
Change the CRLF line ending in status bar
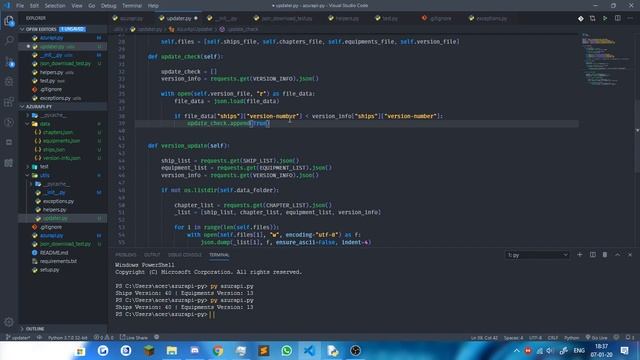(553, 338)
